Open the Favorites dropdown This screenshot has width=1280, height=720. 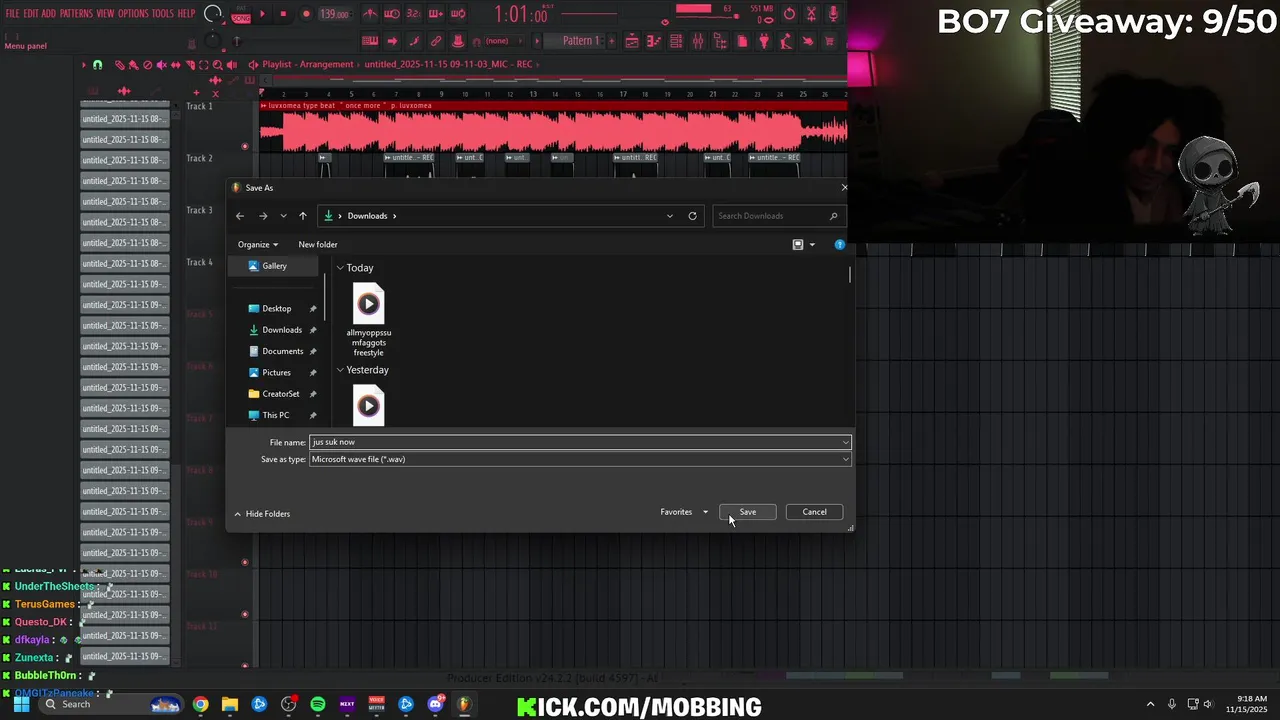coord(684,512)
